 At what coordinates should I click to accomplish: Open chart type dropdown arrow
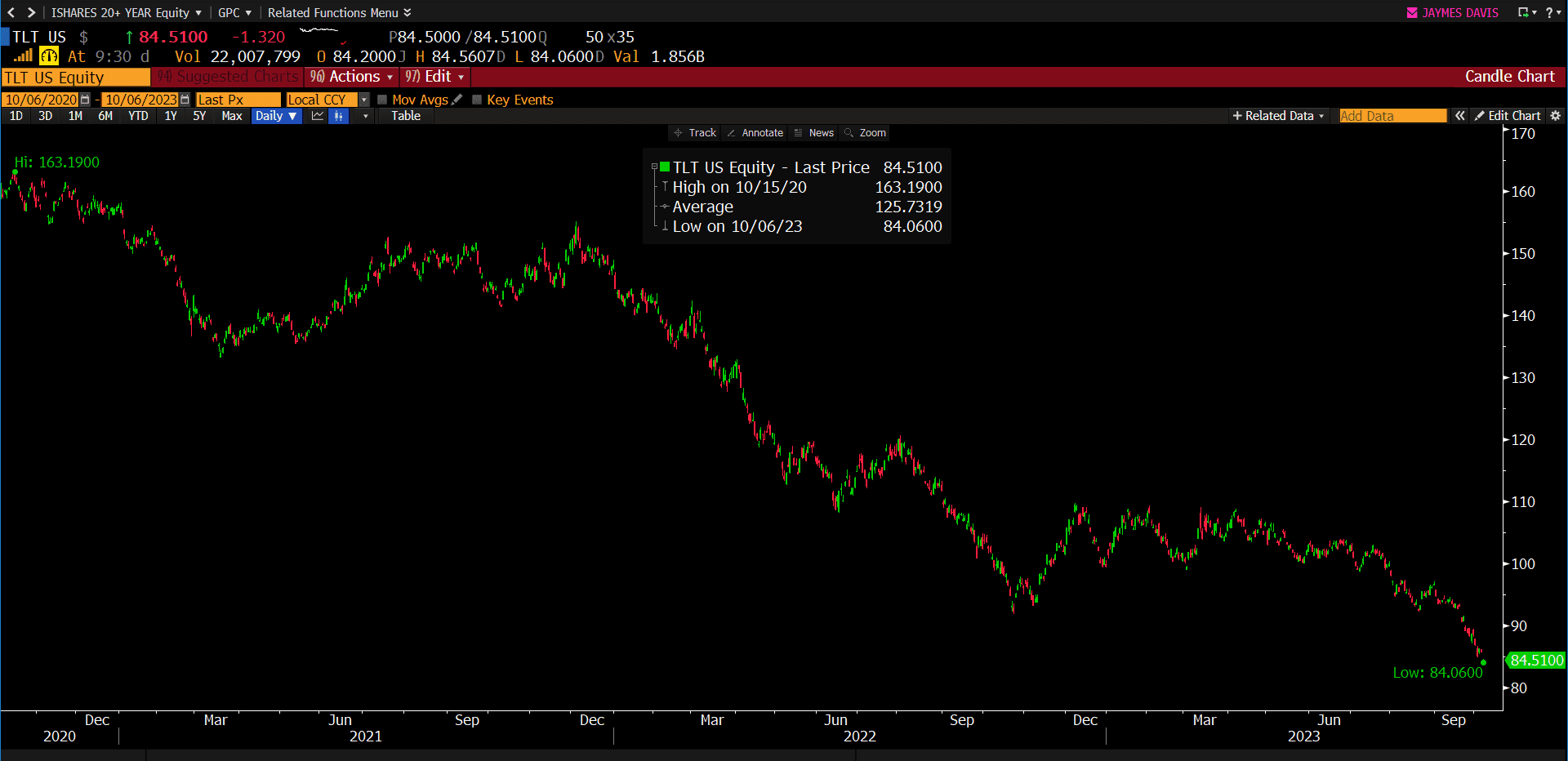(x=365, y=116)
